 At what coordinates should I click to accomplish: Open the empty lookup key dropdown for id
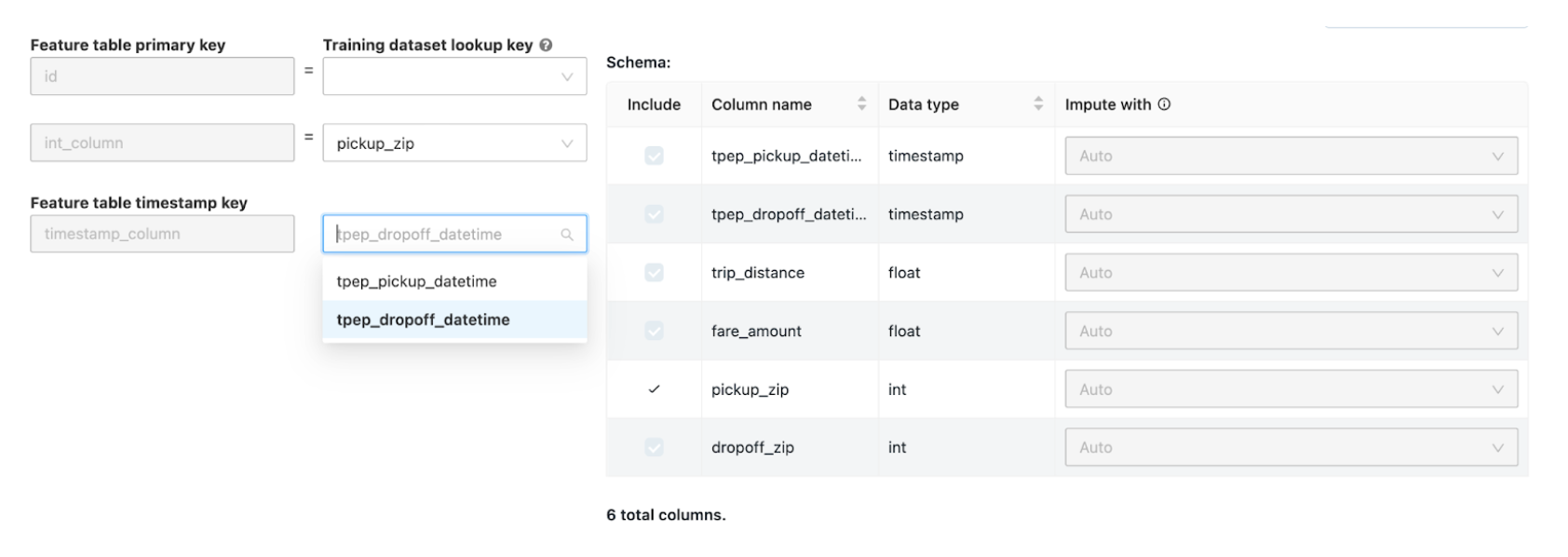coord(454,76)
